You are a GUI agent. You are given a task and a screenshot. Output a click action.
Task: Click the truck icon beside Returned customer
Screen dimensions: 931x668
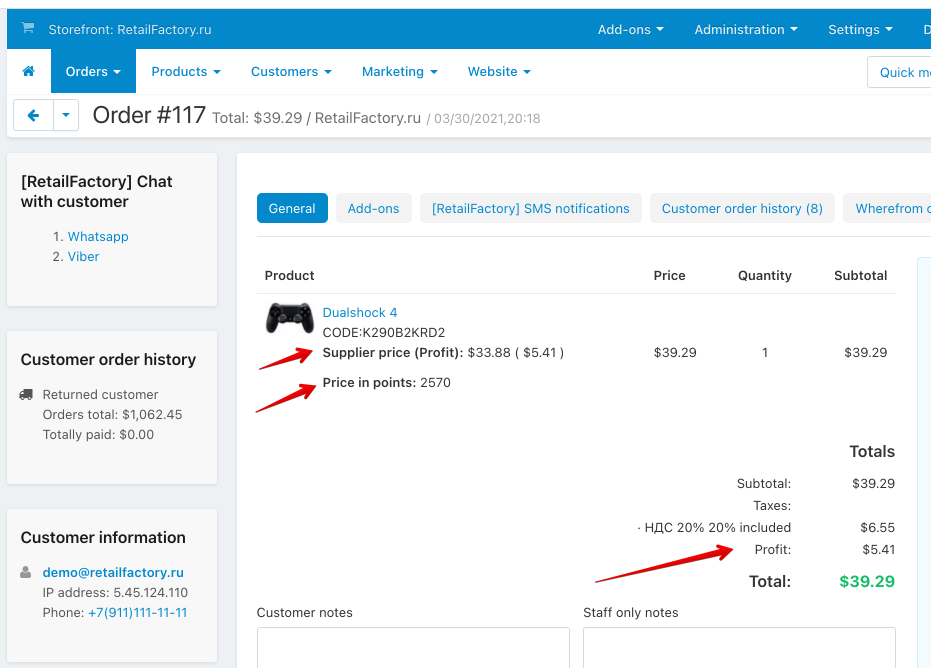26,395
